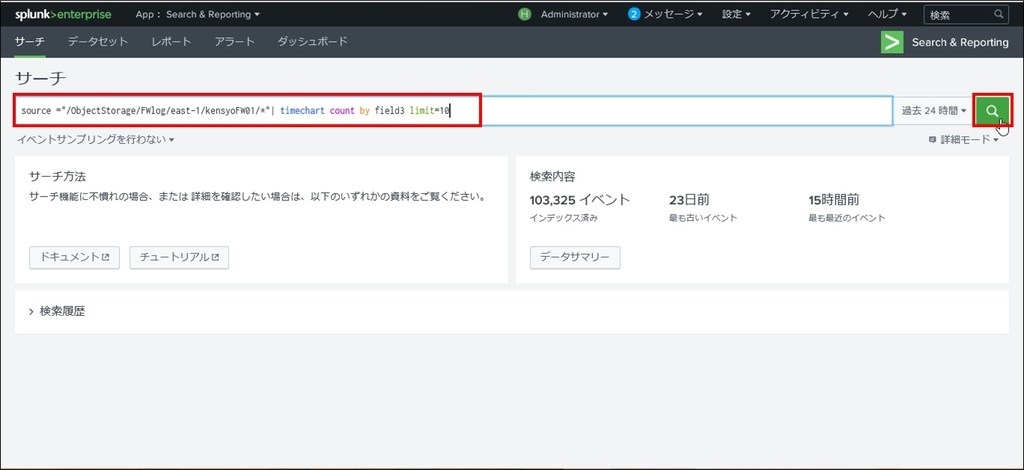
Task: Click the 15時間前 latest event value
Action: pos(834,200)
